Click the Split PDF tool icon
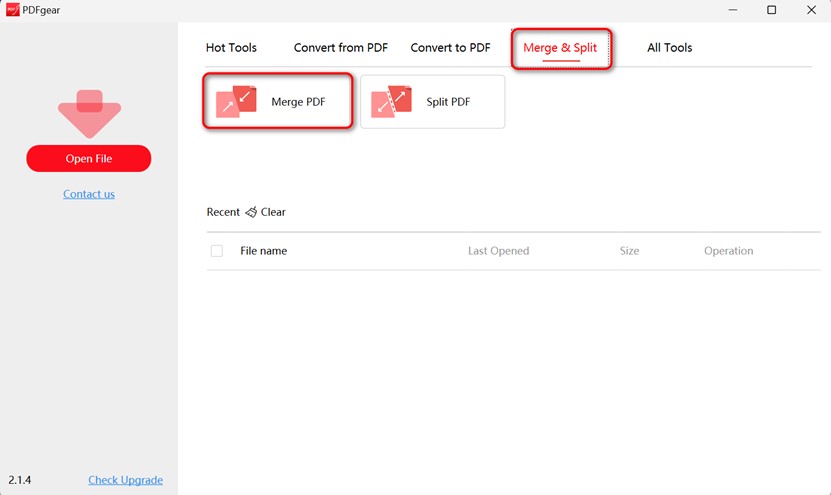The height and width of the screenshot is (495, 831). (x=391, y=101)
